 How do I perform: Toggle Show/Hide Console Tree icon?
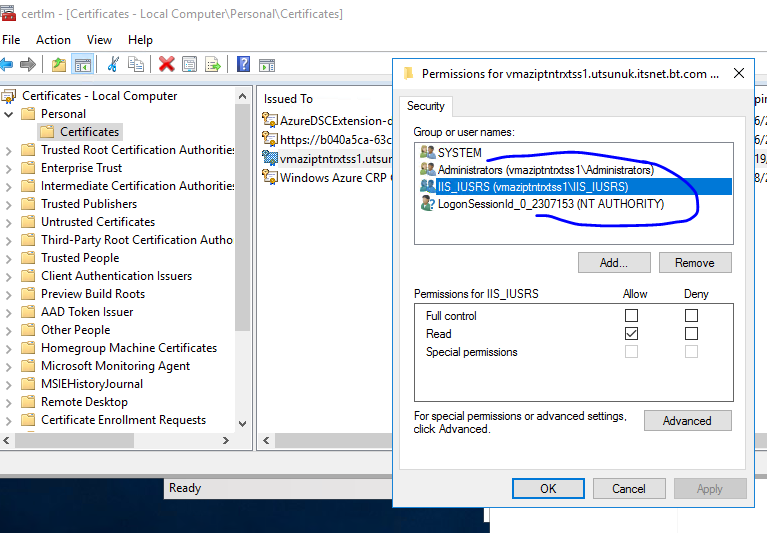click(82, 64)
